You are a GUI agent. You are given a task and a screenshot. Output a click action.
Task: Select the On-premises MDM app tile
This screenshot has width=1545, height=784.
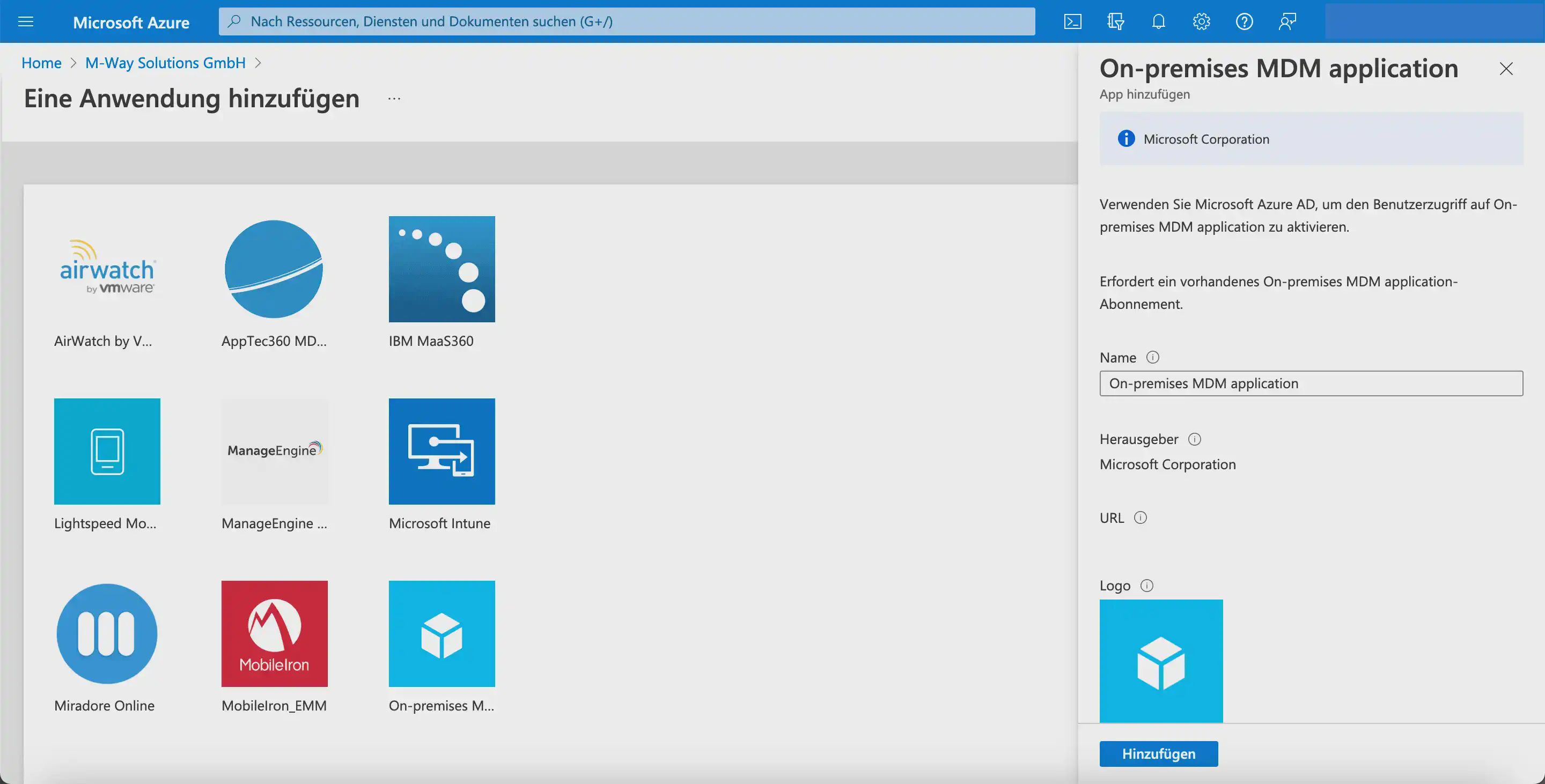(x=442, y=633)
